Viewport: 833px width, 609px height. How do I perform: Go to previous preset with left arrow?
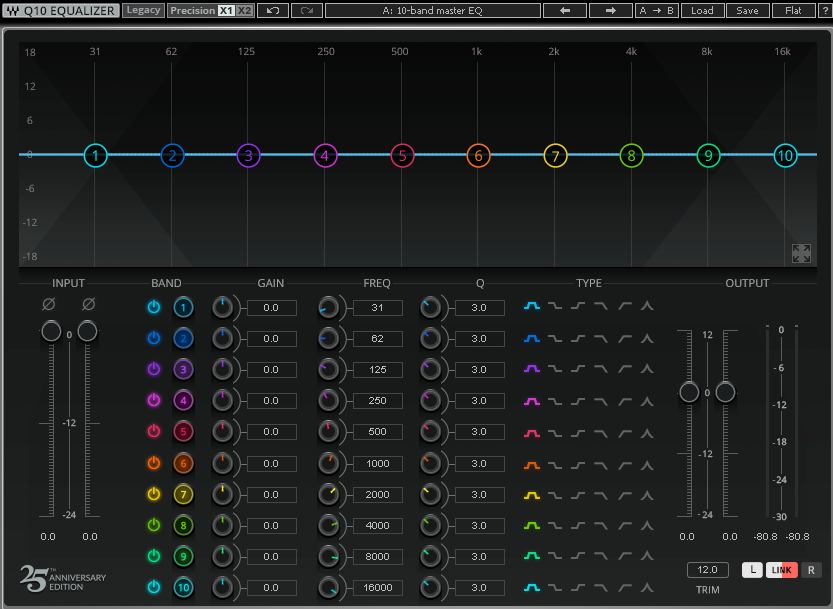[565, 11]
